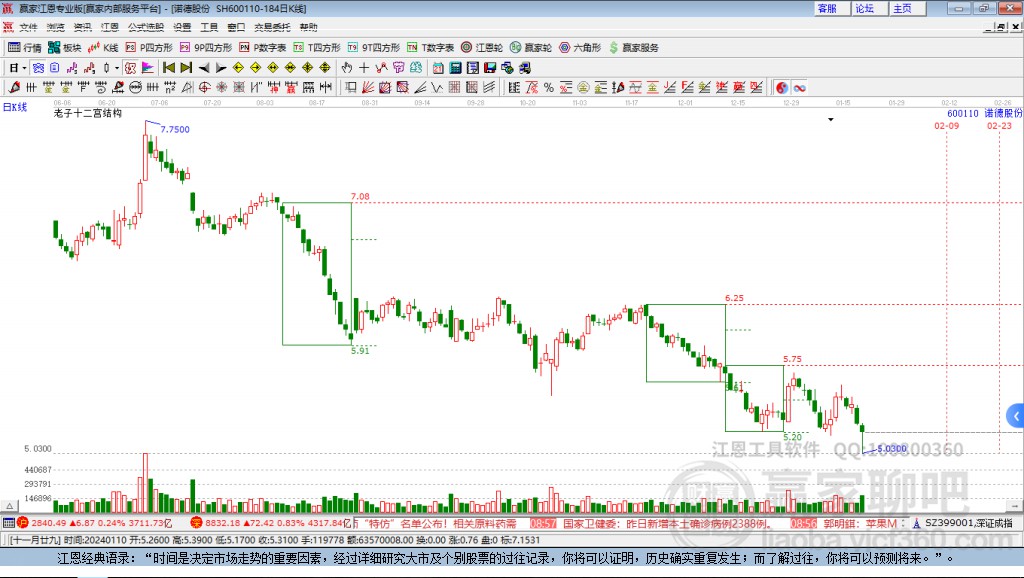Switch to the K线 chart
The image size is (1024, 578).
pos(103,48)
